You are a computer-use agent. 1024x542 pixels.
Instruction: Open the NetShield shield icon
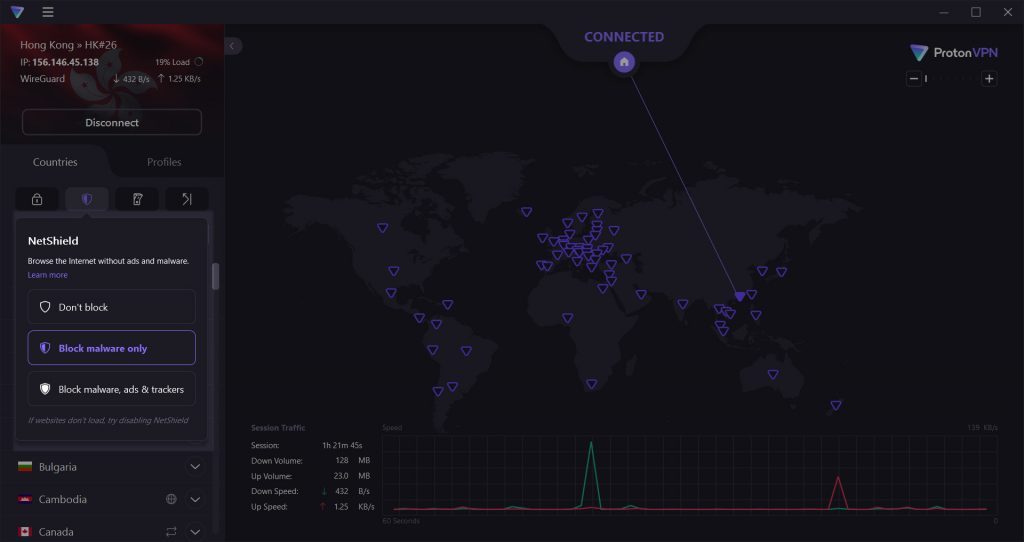pyautogui.click(x=87, y=199)
